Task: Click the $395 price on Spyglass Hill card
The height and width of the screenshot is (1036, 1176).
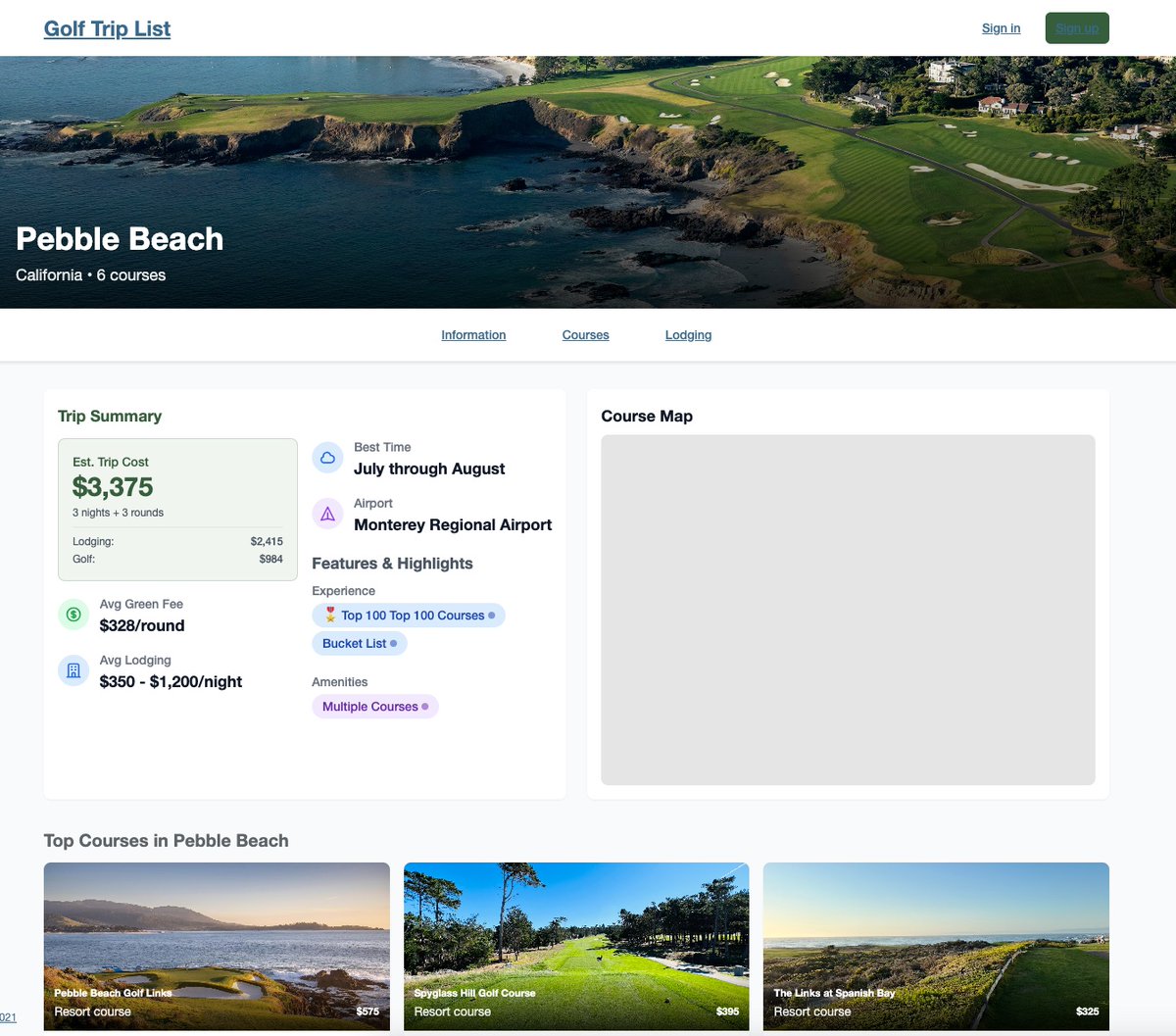Action: pos(727,1011)
